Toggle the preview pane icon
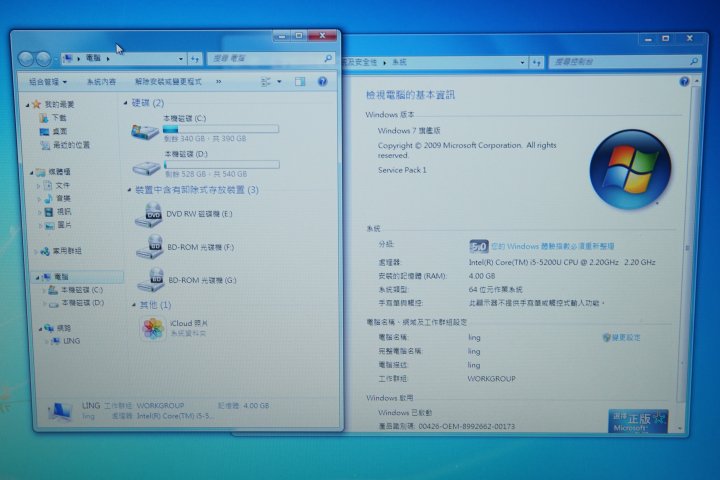This screenshot has height=480, width=720. [x=300, y=82]
